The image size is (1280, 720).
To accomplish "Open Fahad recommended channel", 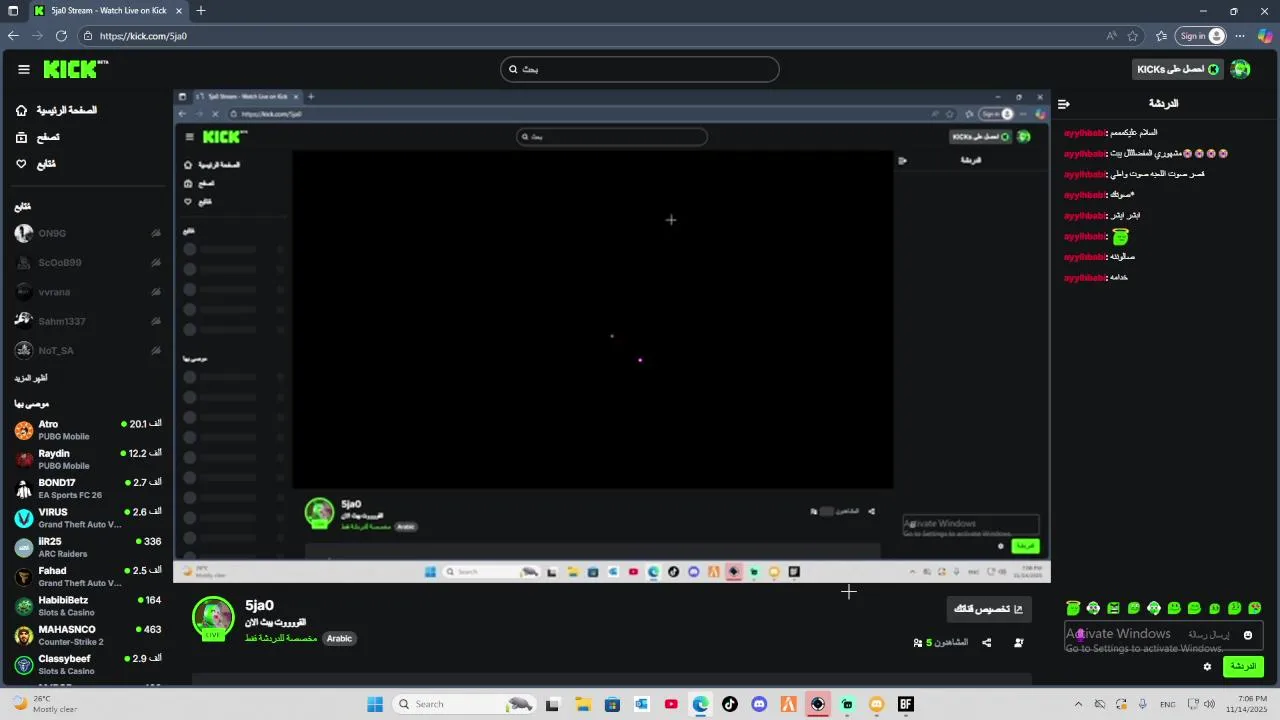I will (x=88, y=576).
